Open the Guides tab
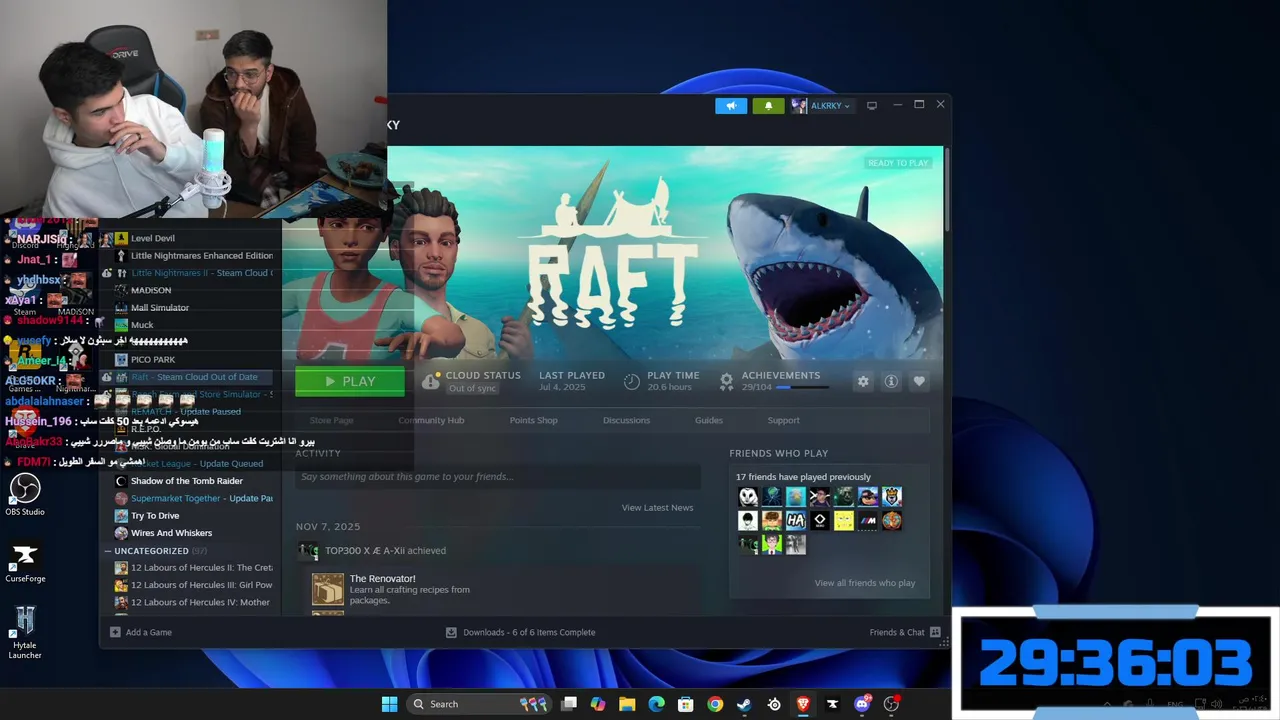This screenshot has width=1280, height=720. [x=709, y=420]
